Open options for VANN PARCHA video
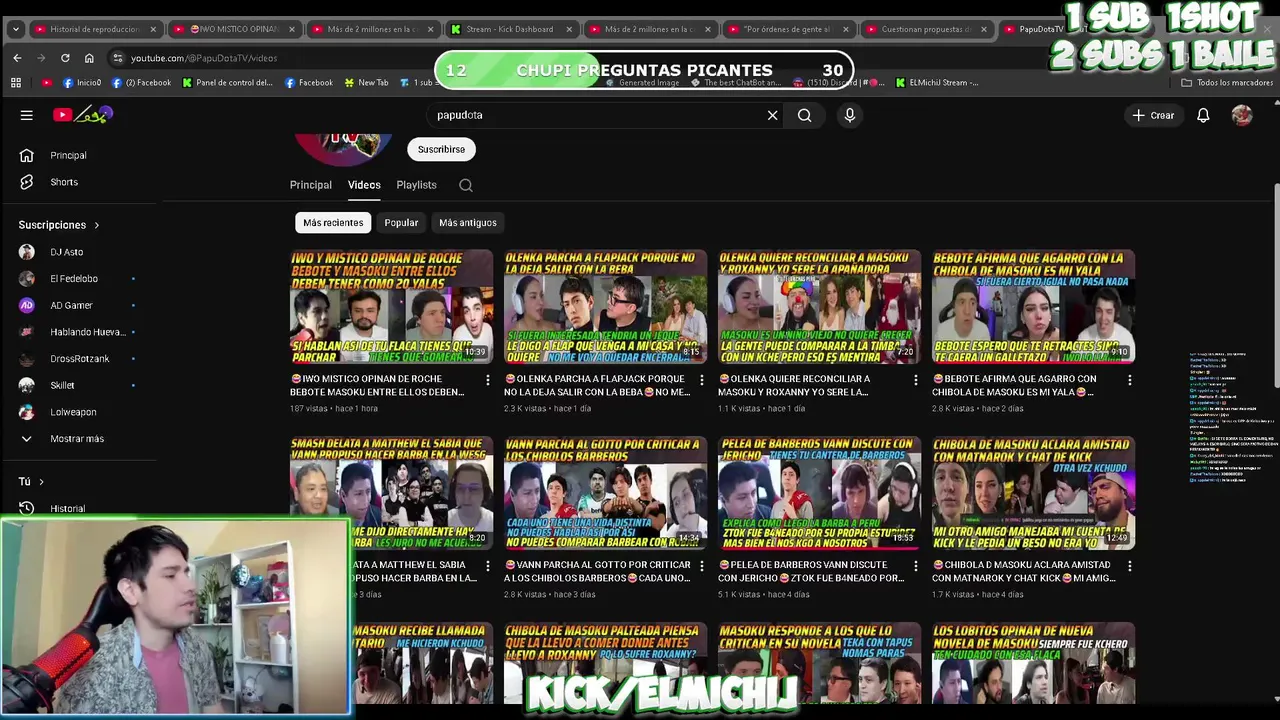Image resolution: width=1280 pixels, height=720 pixels. 702,566
